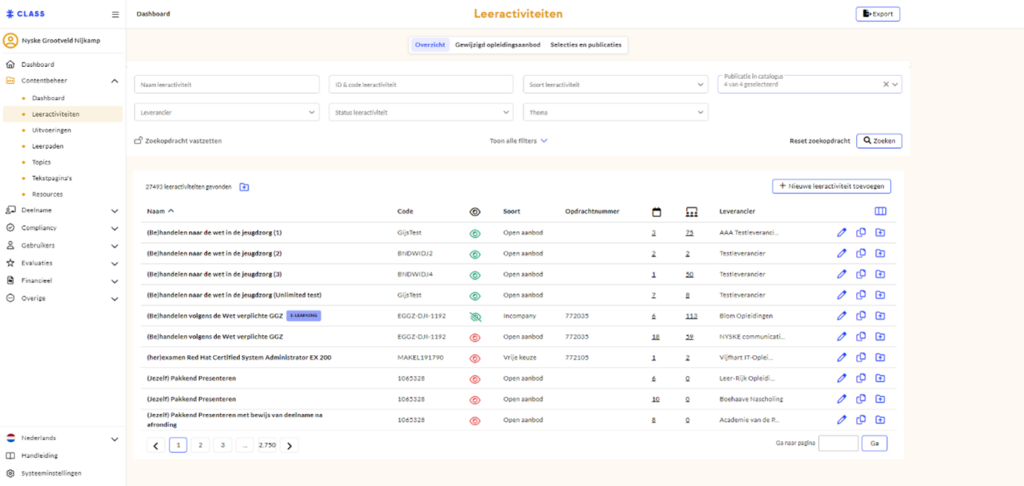Click the Naam leeractiviteit input field
The width and height of the screenshot is (1024, 486).
[227, 85]
